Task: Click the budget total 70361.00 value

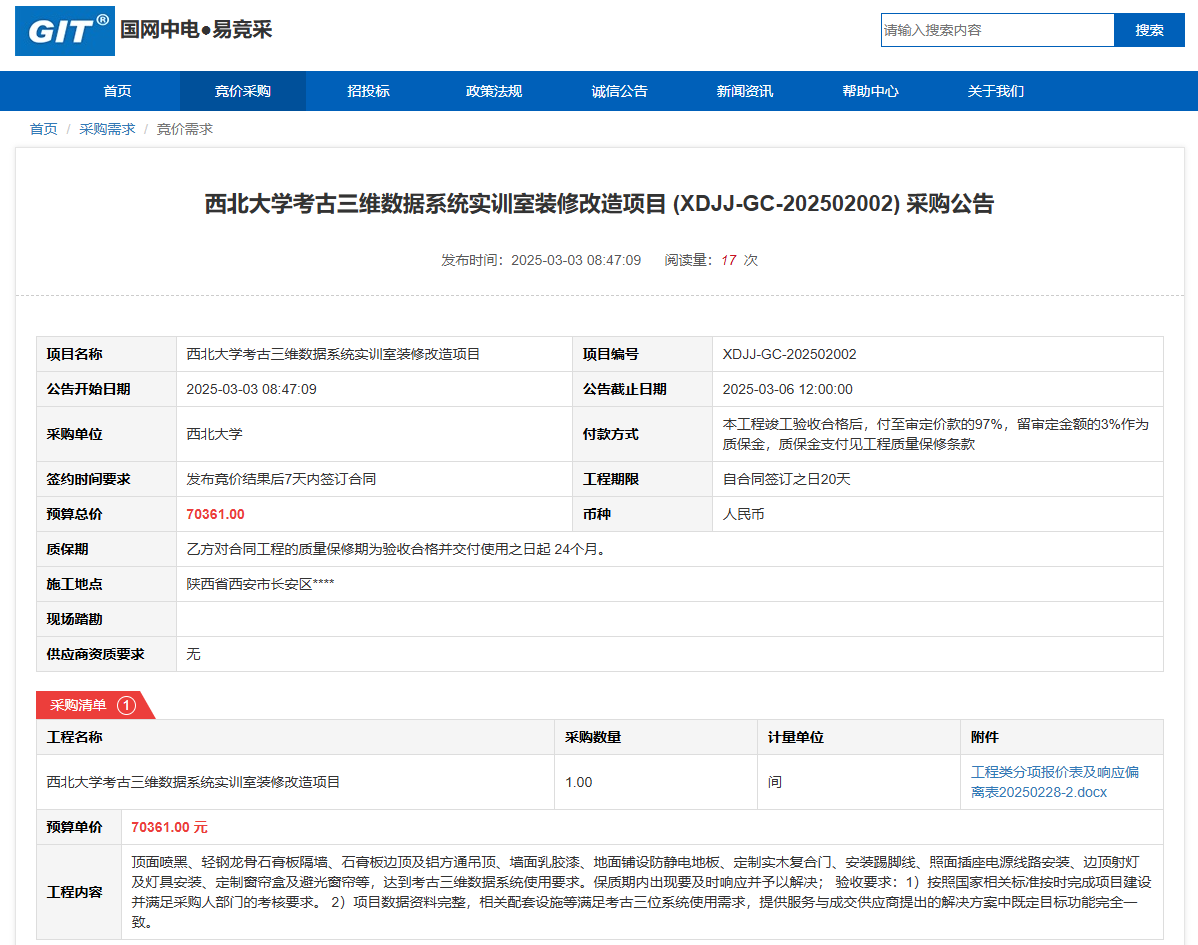Action: [x=215, y=514]
